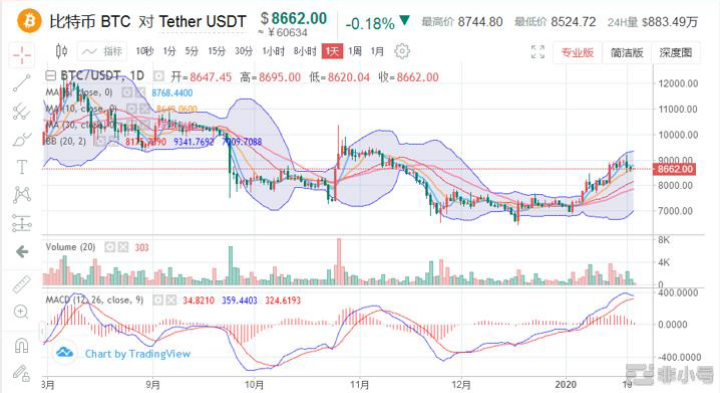Click the 10000.00 price axis label
Viewport: 720px width, 393px height.
[678, 135]
